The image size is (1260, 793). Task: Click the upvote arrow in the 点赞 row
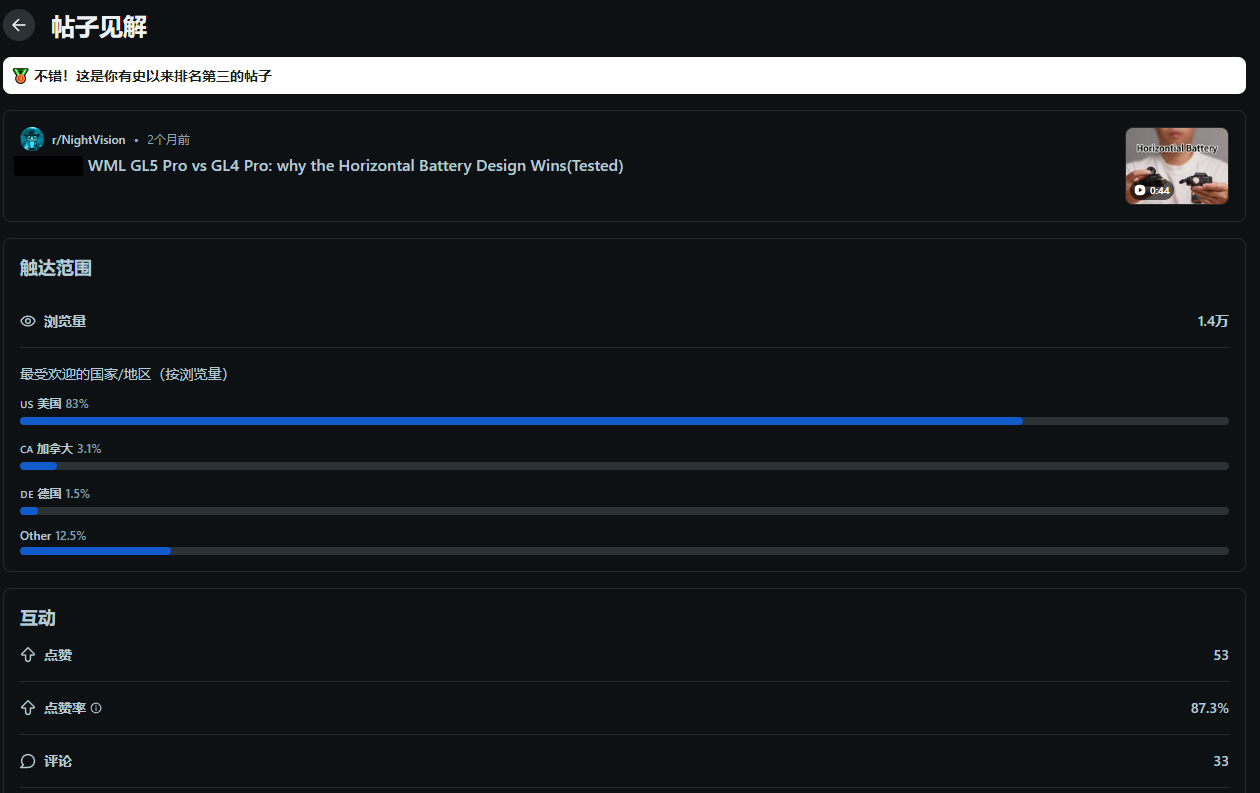click(28, 655)
